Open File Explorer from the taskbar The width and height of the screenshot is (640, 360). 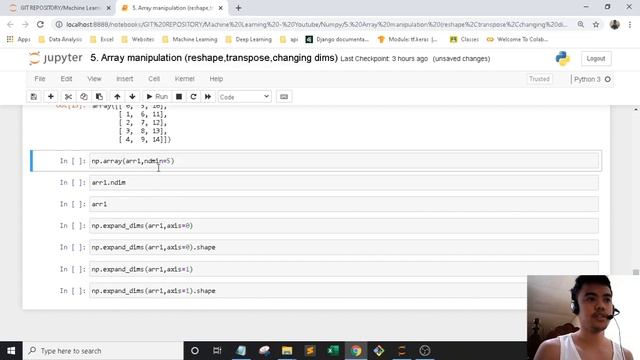click(x=287, y=351)
